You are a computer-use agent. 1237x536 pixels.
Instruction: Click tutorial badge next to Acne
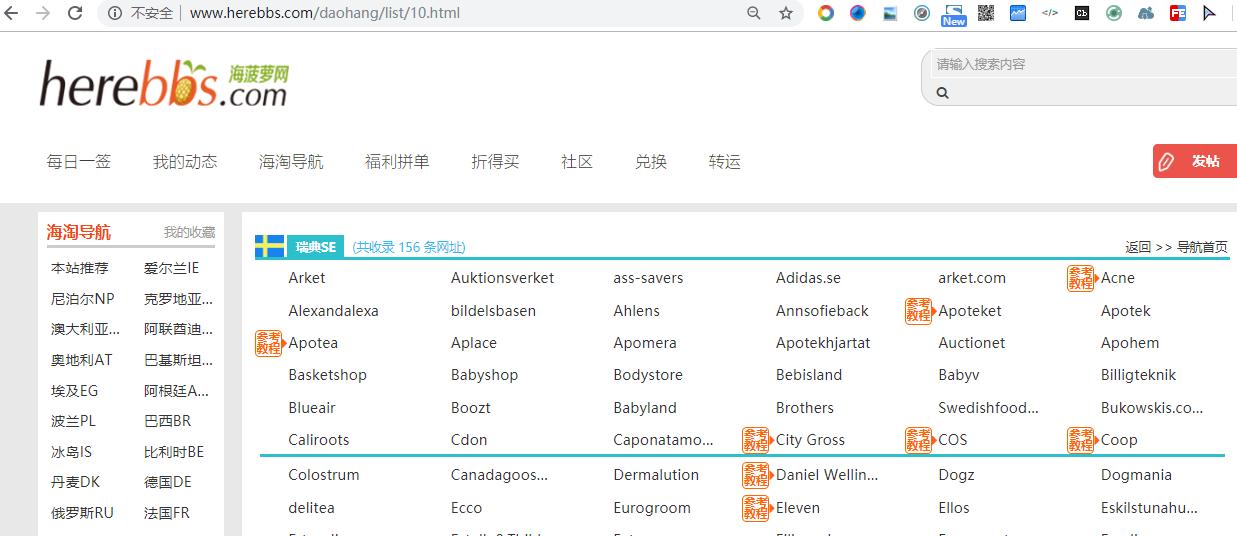pos(1081,278)
